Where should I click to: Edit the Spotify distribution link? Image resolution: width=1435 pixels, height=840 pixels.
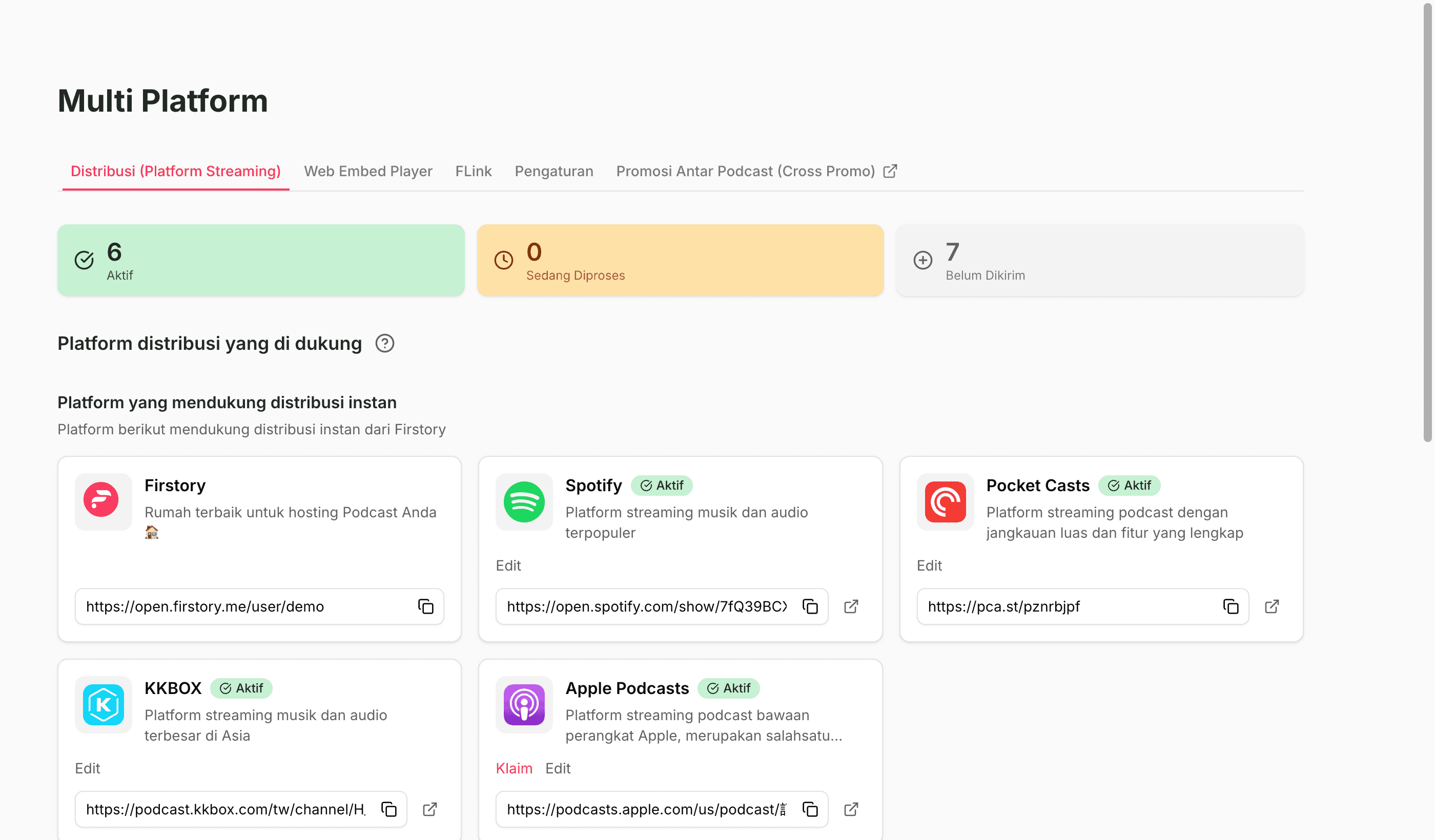508,565
